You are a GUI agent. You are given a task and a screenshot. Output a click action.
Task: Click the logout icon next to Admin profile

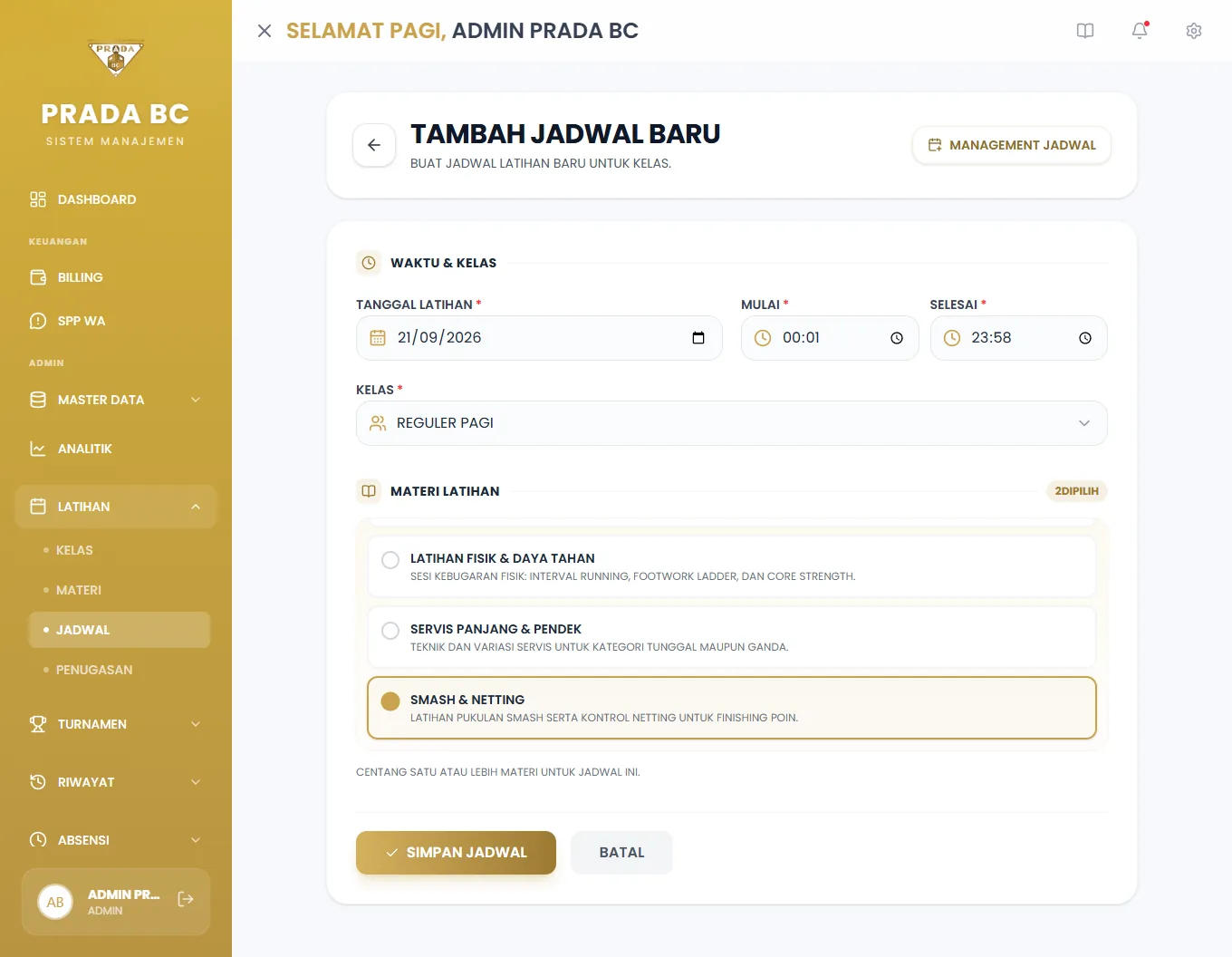[x=186, y=899]
